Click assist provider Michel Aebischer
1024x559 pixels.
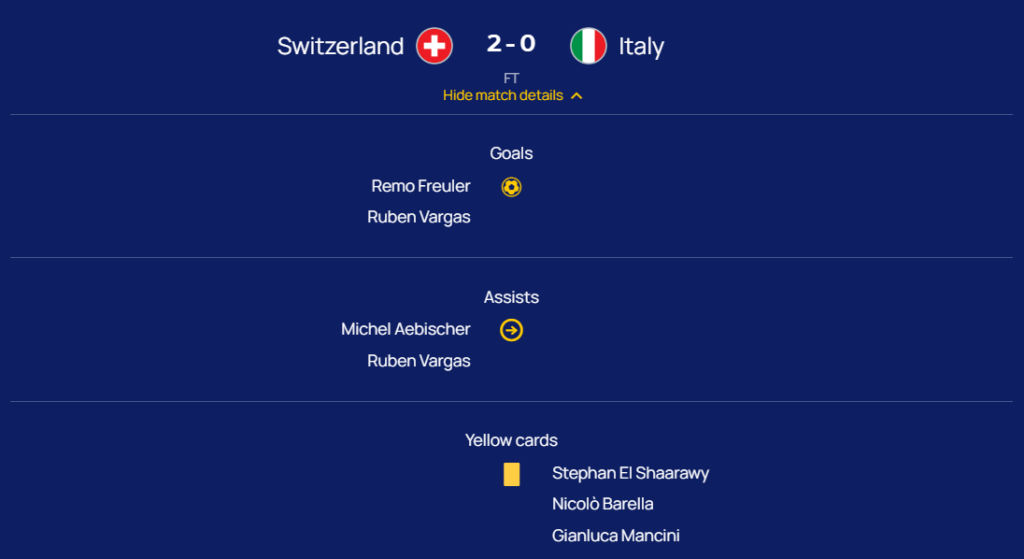[405, 329]
